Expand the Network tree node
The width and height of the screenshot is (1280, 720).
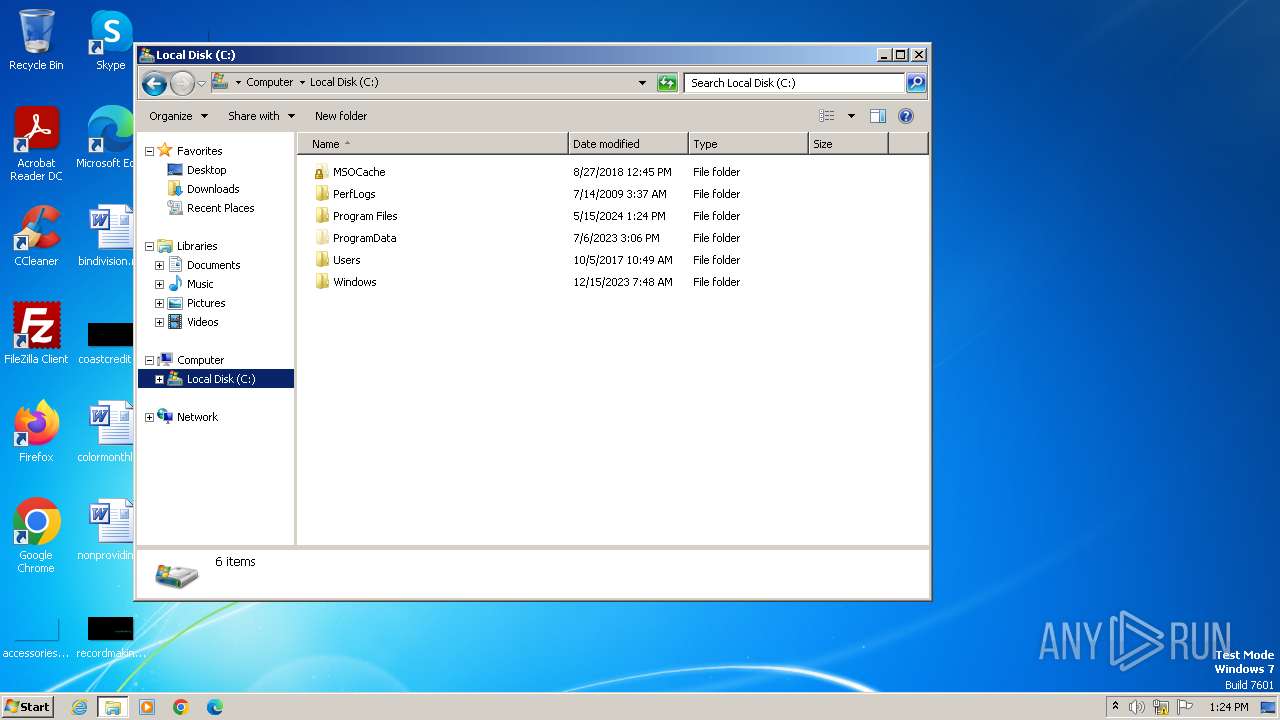pyautogui.click(x=149, y=417)
